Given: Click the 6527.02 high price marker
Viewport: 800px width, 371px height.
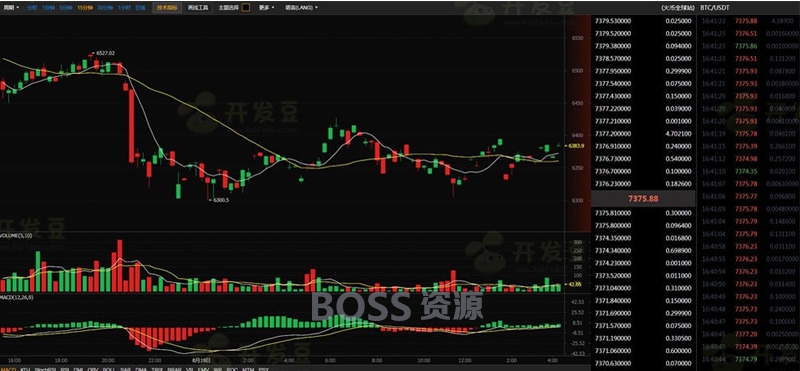Looking at the screenshot, I should (105, 53).
